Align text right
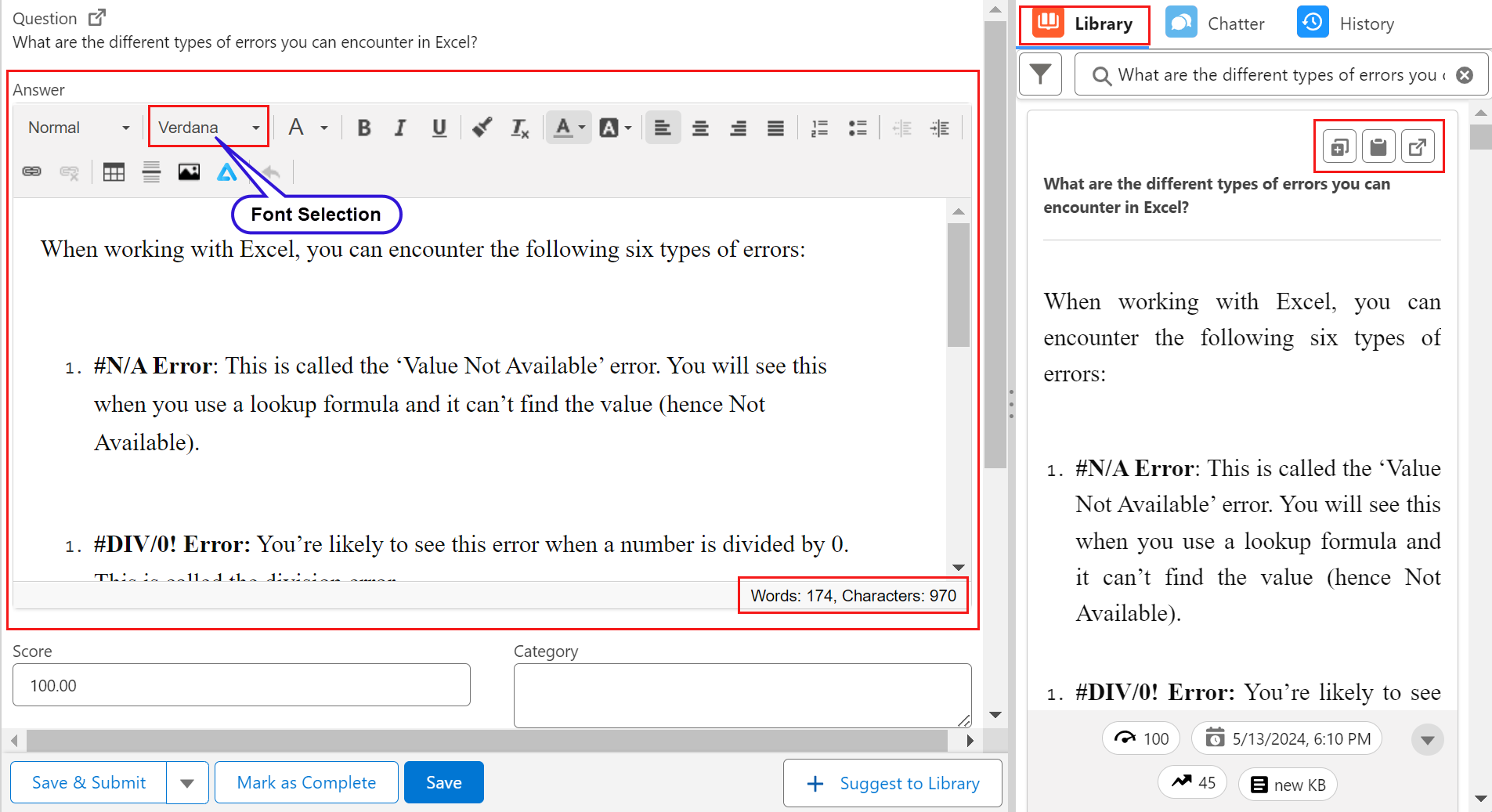 pos(738,128)
